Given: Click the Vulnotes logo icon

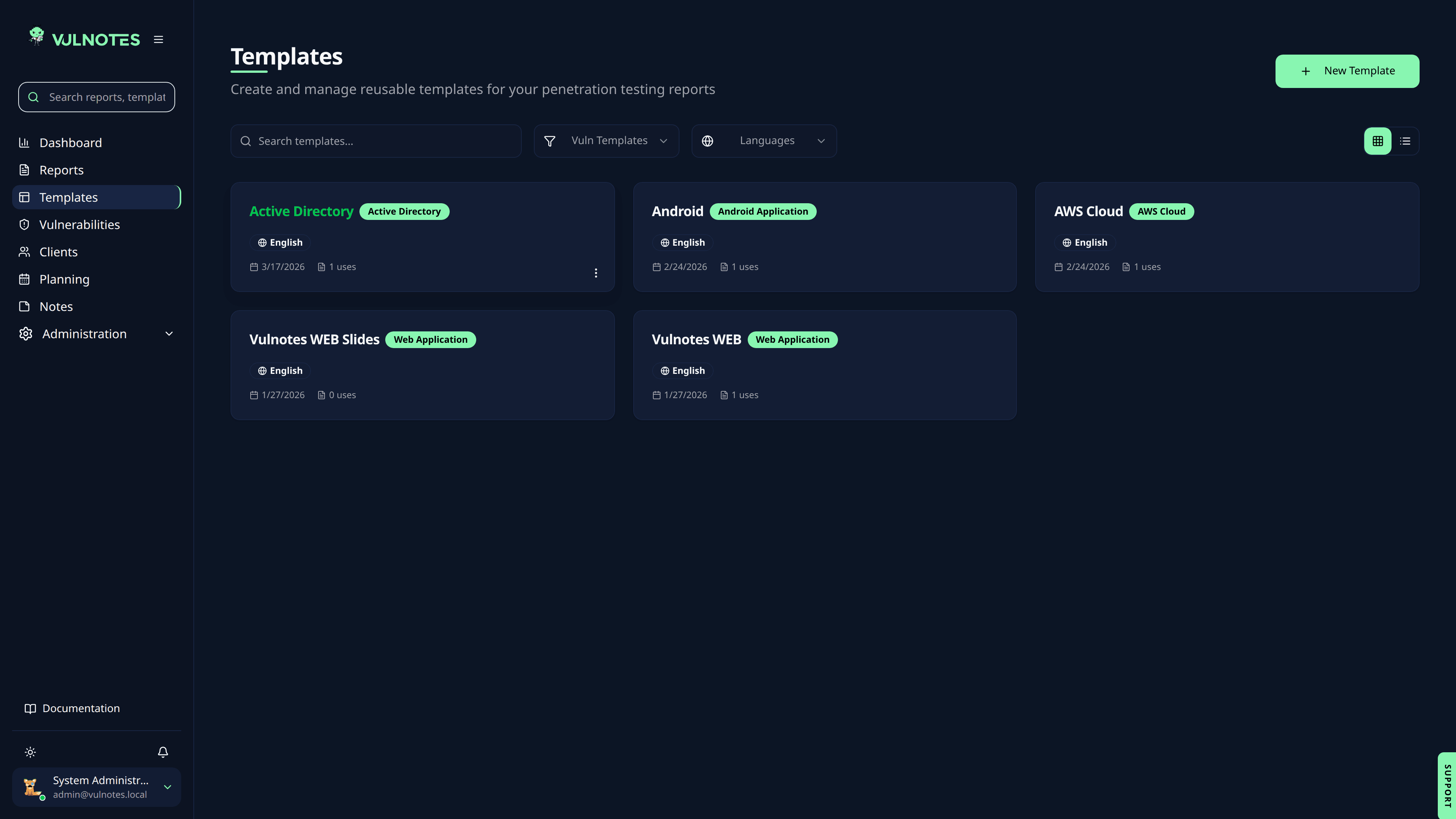Looking at the screenshot, I should pyautogui.click(x=37, y=36).
